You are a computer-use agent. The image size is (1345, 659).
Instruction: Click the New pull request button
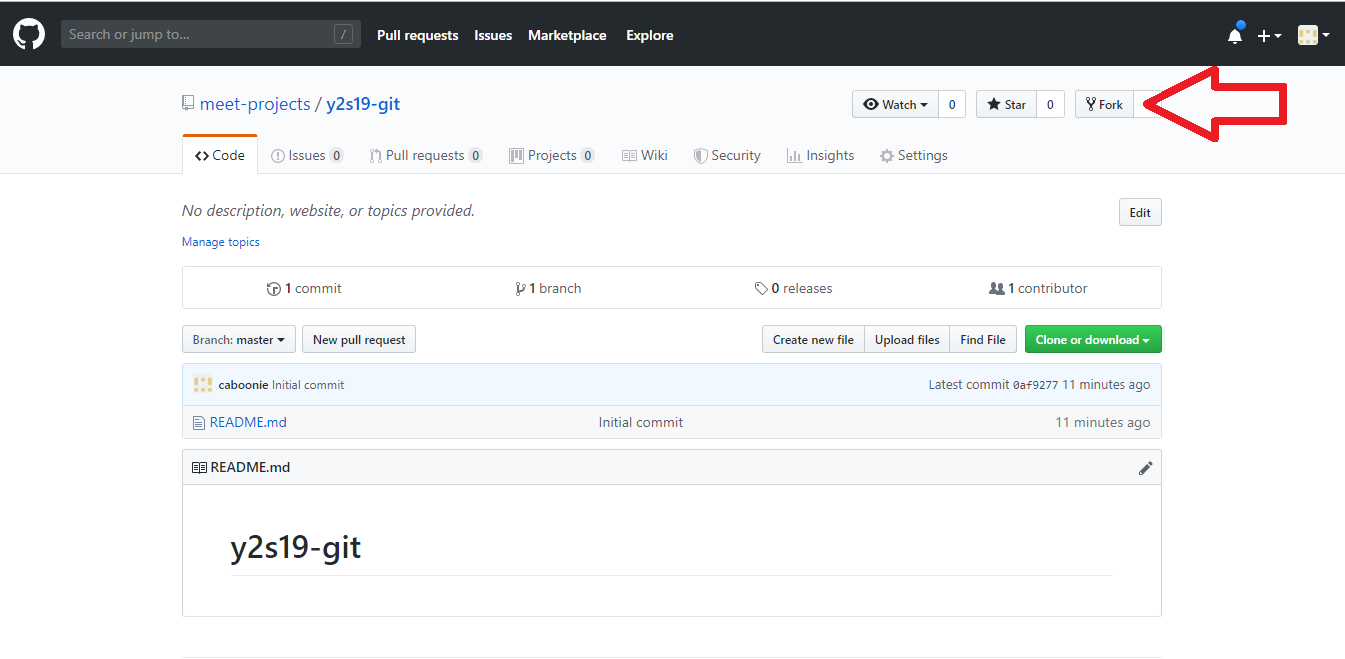359,340
